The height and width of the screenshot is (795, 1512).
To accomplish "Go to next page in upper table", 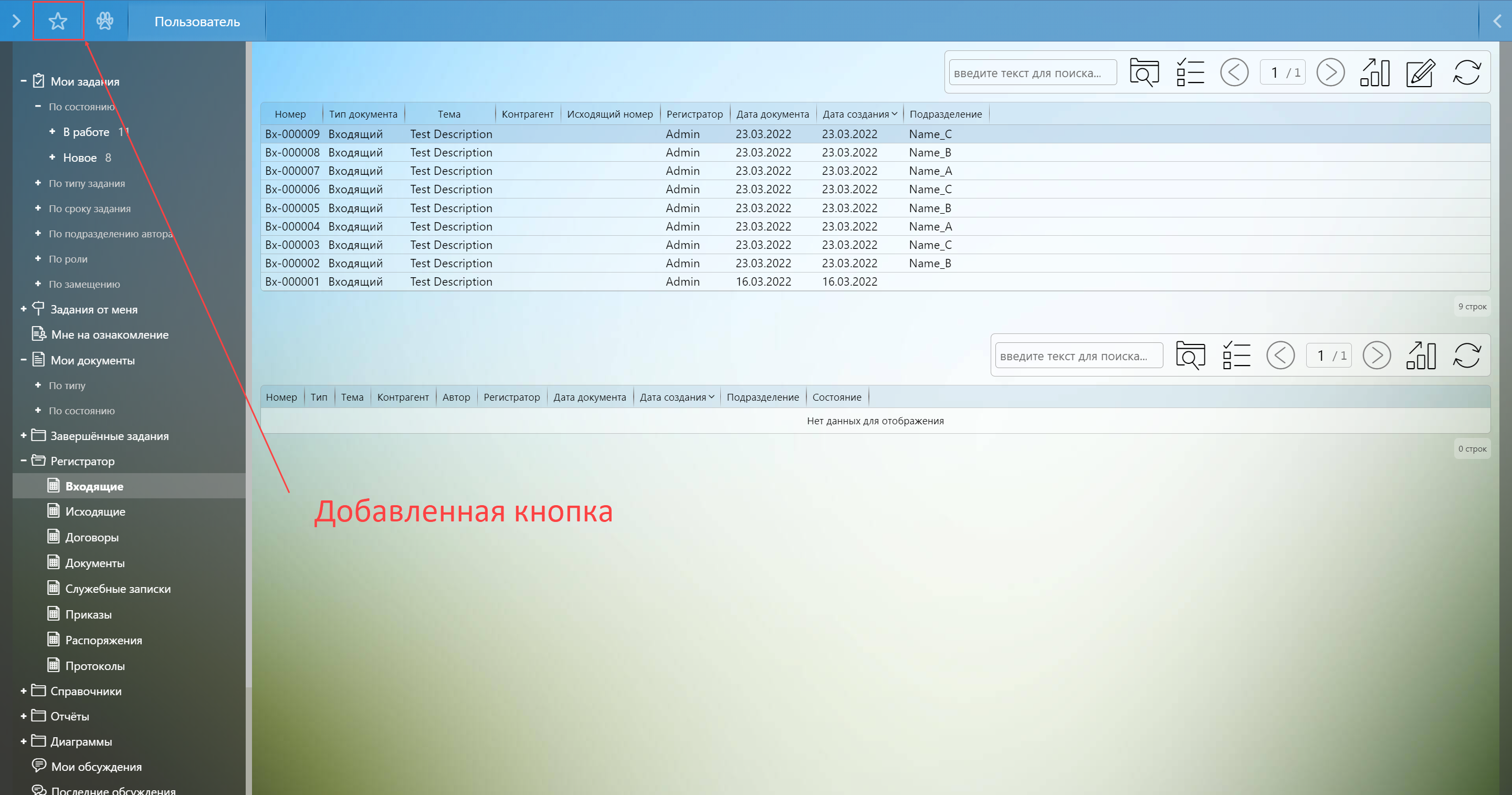I will [x=1330, y=73].
